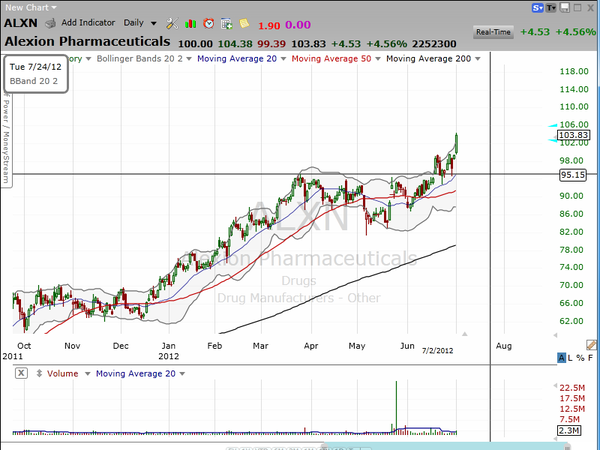This screenshot has width=600, height=450.
Task: Close the volume pane with the X box
Action: 21,373
